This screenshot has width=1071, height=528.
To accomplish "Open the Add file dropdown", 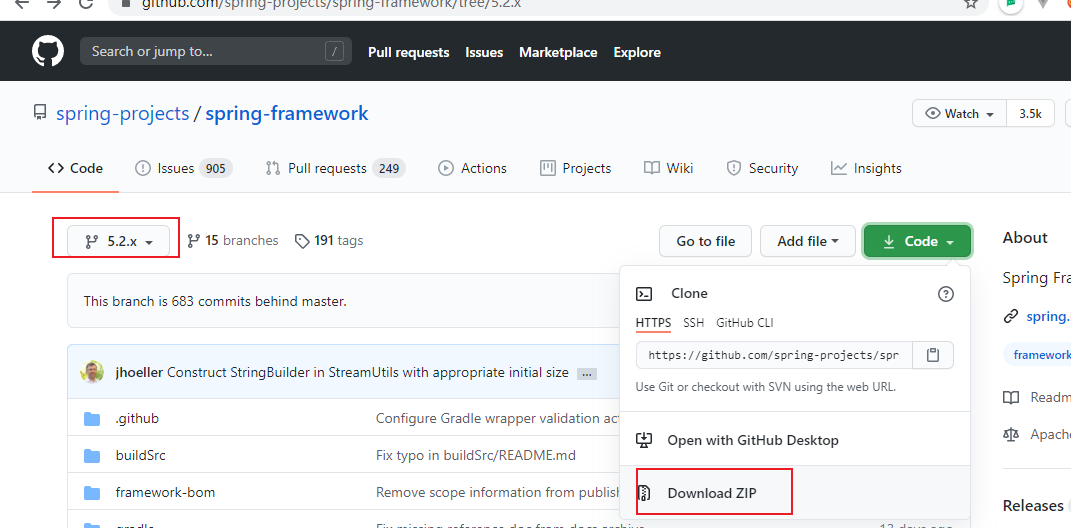I will coord(808,241).
